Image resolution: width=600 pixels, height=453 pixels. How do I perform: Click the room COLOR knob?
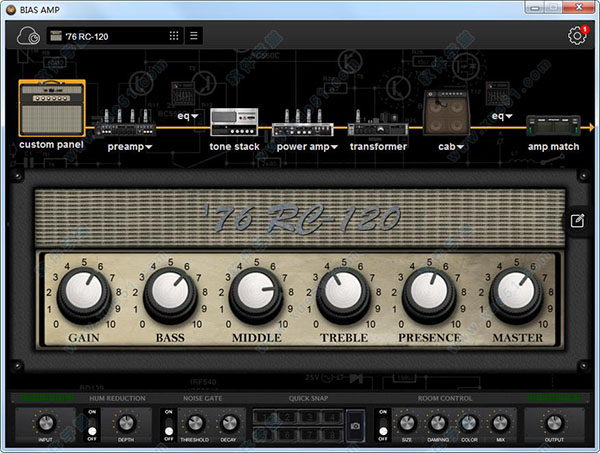tap(469, 423)
